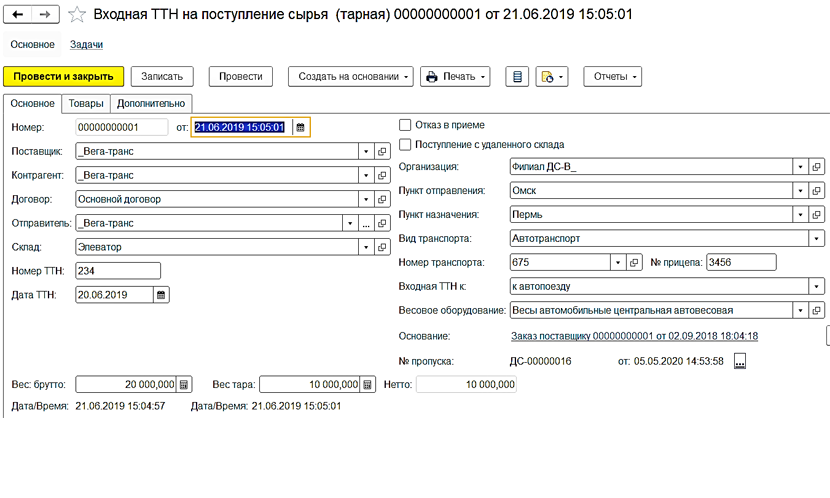Click the Нетто value 10 000,000
The width and height of the screenshot is (830, 498).
coord(466,385)
